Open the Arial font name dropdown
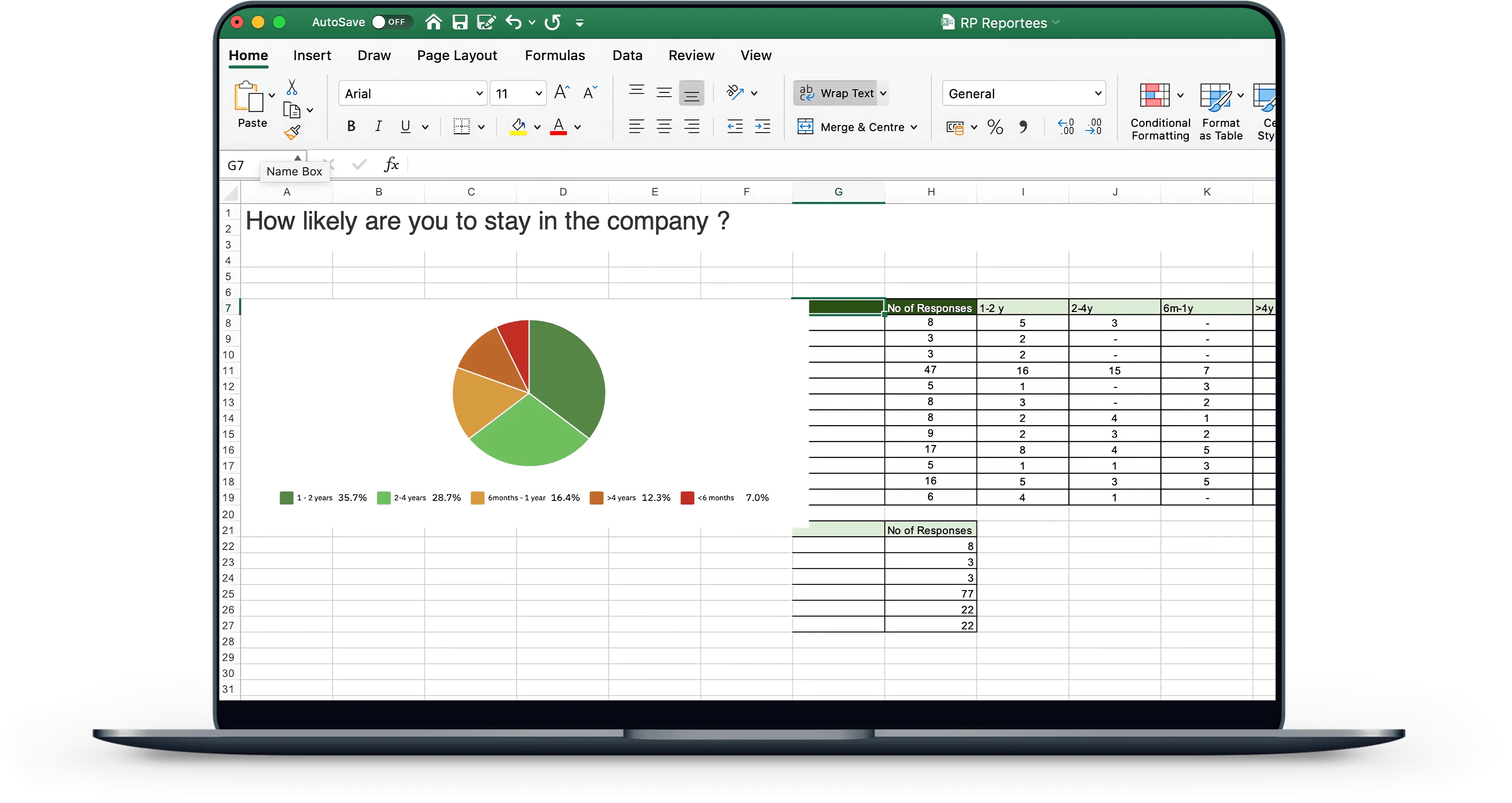Image resolution: width=1512 pixels, height=803 pixels. [x=479, y=93]
